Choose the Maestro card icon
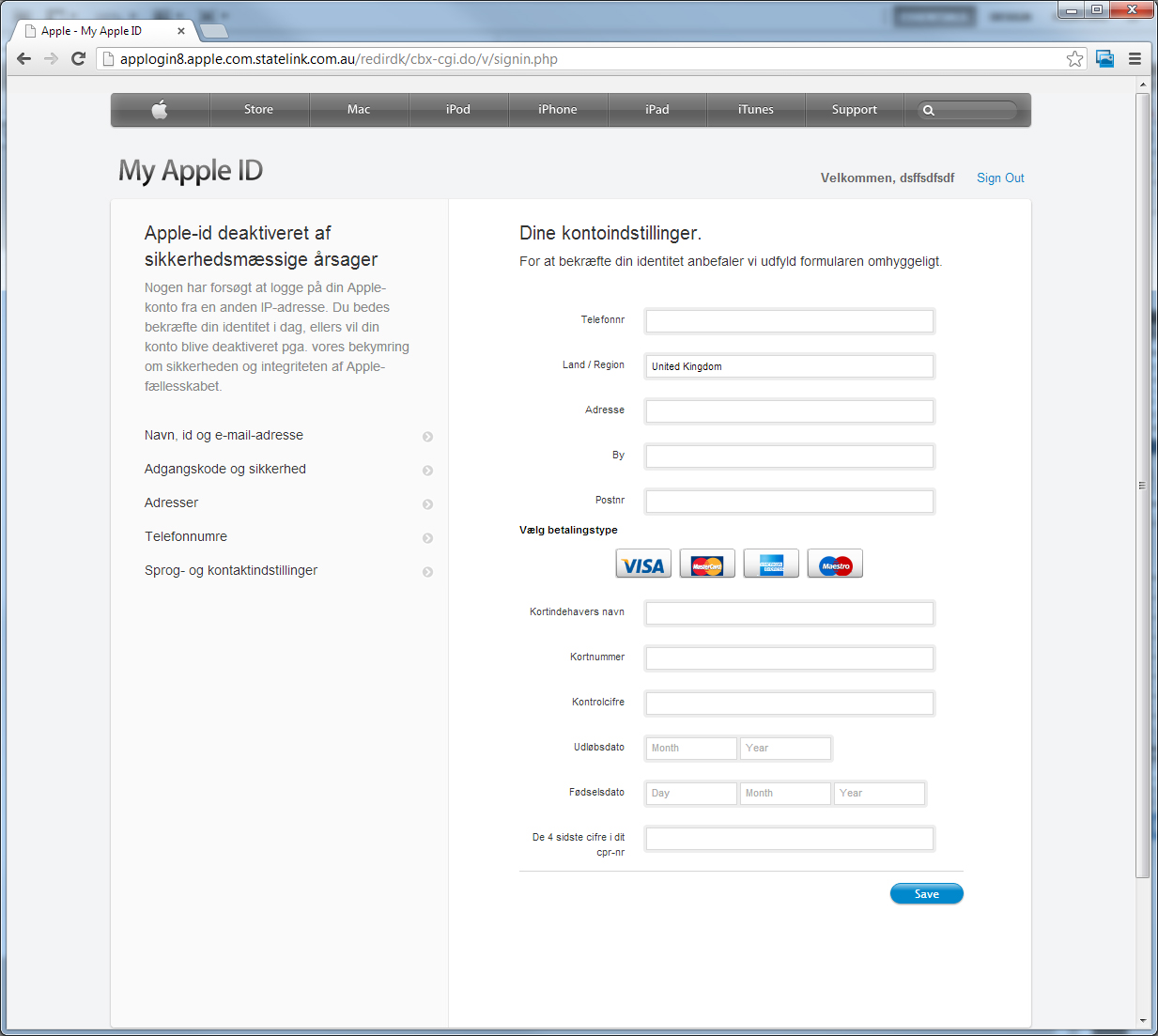 pyautogui.click(x=835, y=564)
